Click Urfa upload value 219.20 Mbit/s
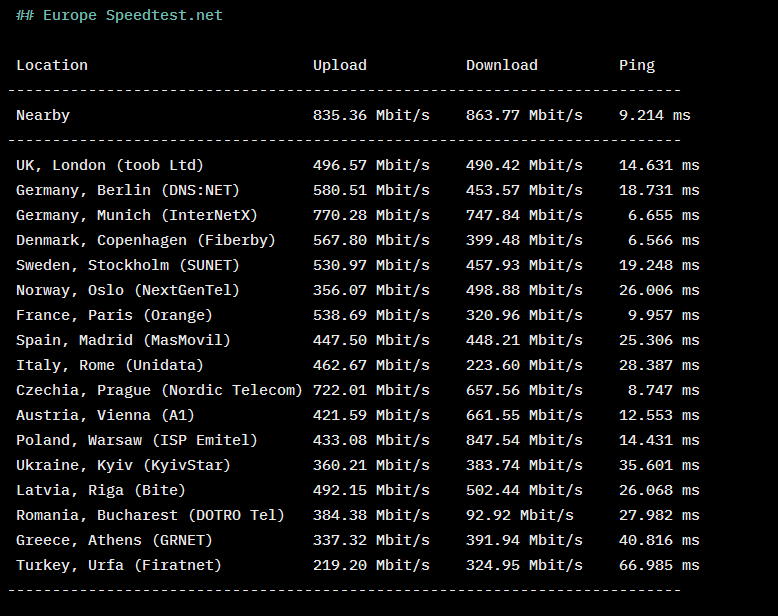This screenshot has width=778, height=616. [x=371, y=565]
